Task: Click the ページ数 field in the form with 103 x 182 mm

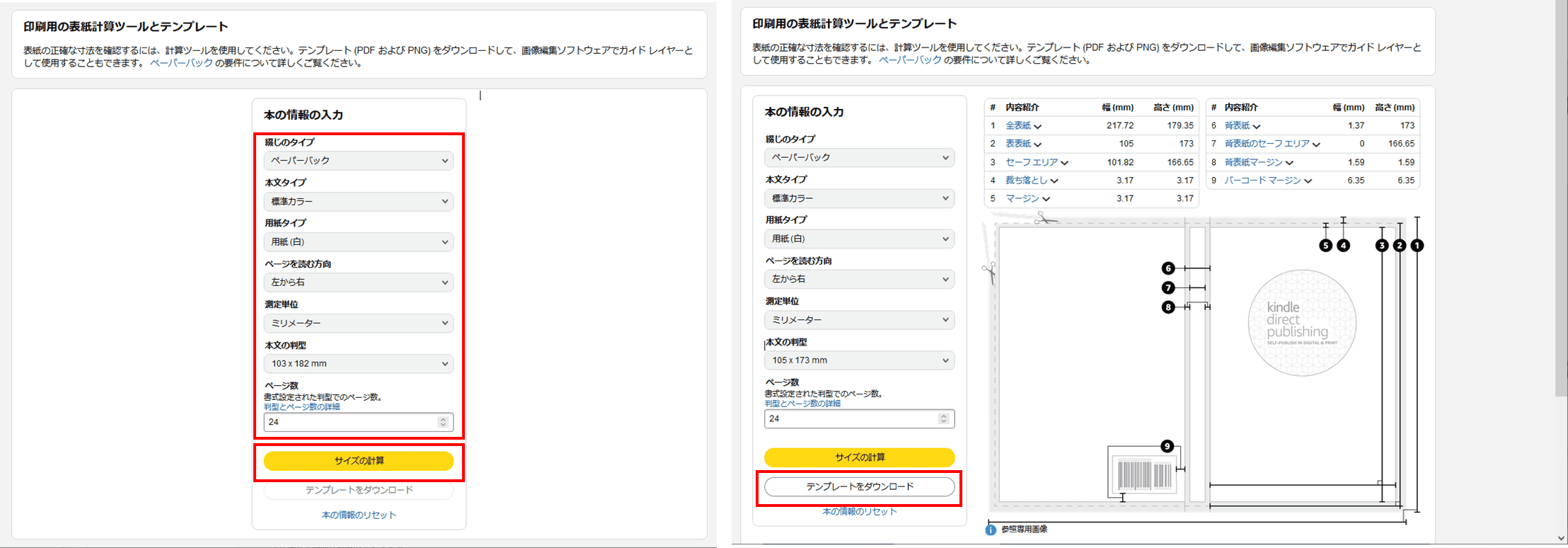Action: click(359, 423)
